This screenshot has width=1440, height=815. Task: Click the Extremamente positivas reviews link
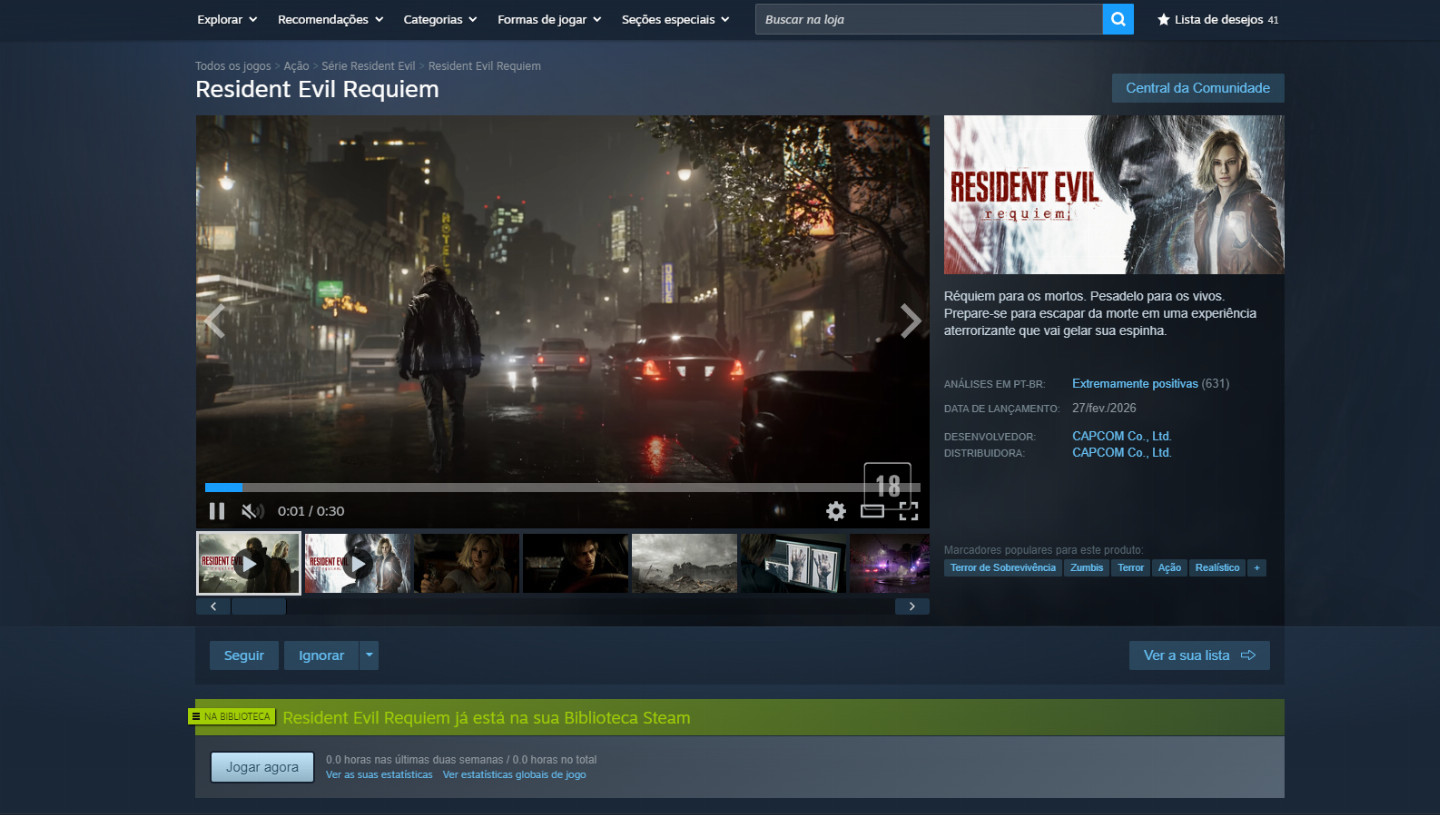pos(1135,384)
